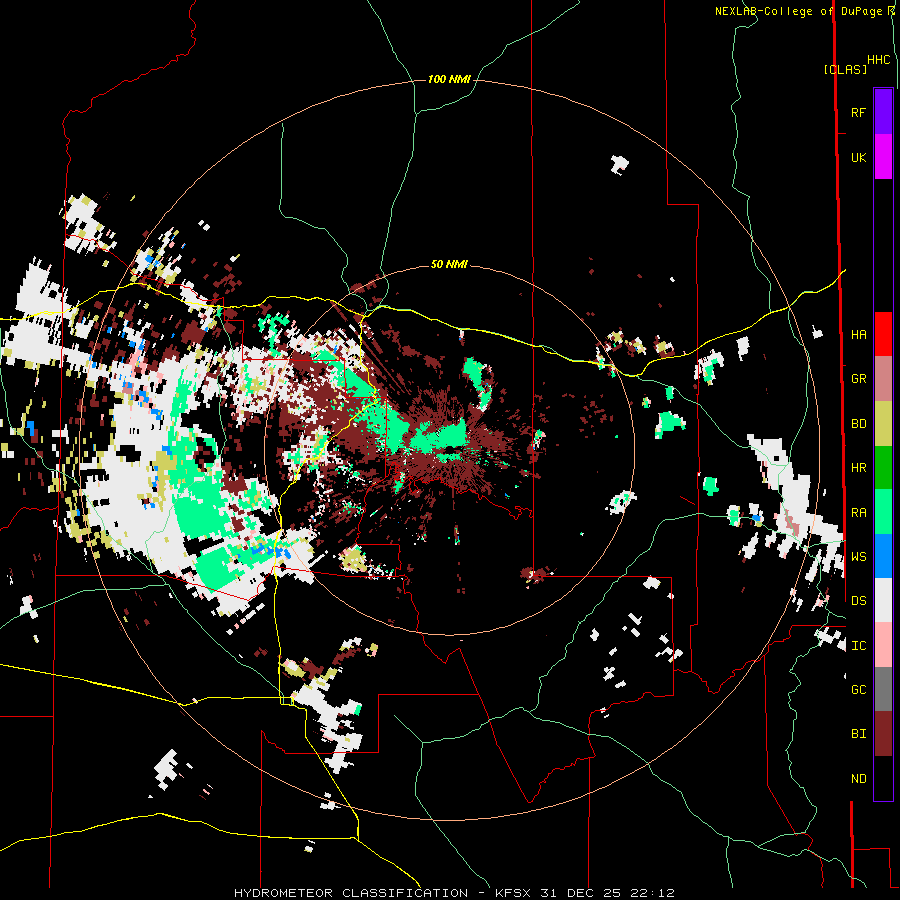Click the HA legend label

tap(858, 335)
